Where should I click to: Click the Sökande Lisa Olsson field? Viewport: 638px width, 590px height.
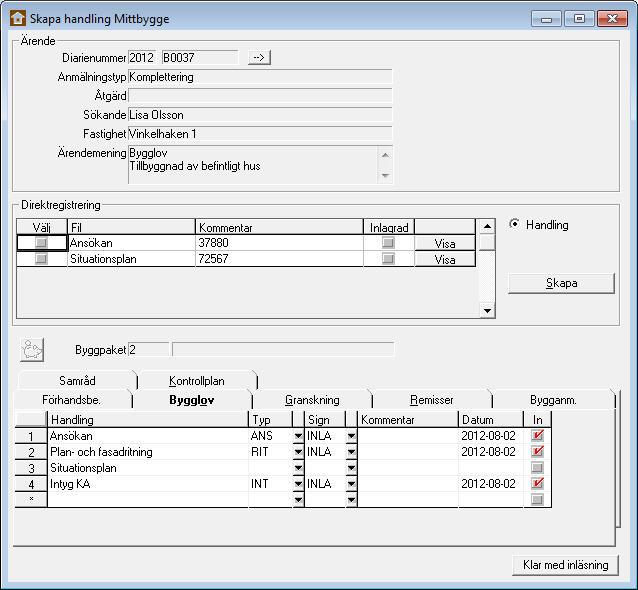(x=260, y=115)
